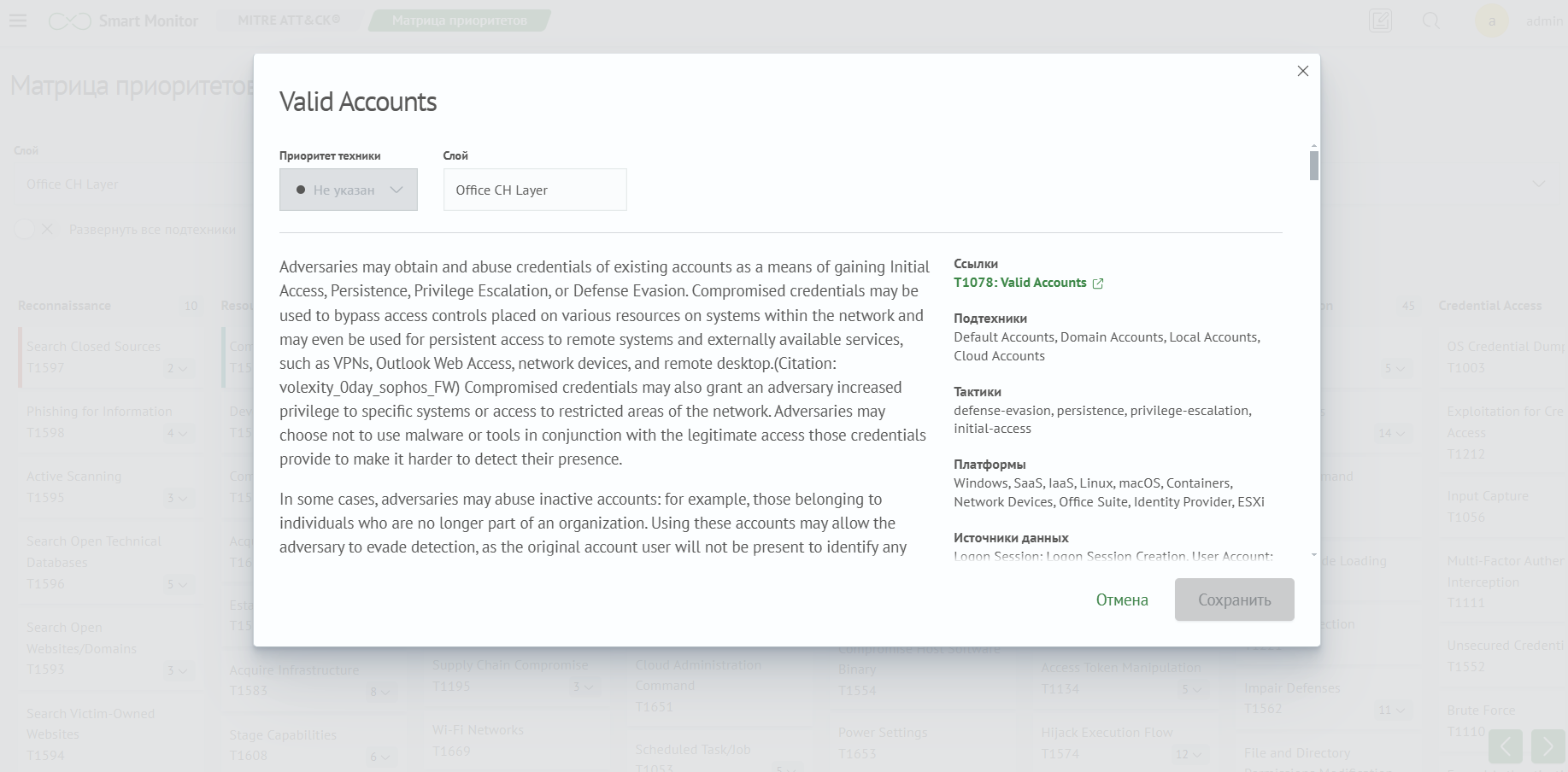The height and width of the screenshot is (772, 1568).
Task: Expand Search Open Websites/Domains subtechniques
Action: pos(178,670)
